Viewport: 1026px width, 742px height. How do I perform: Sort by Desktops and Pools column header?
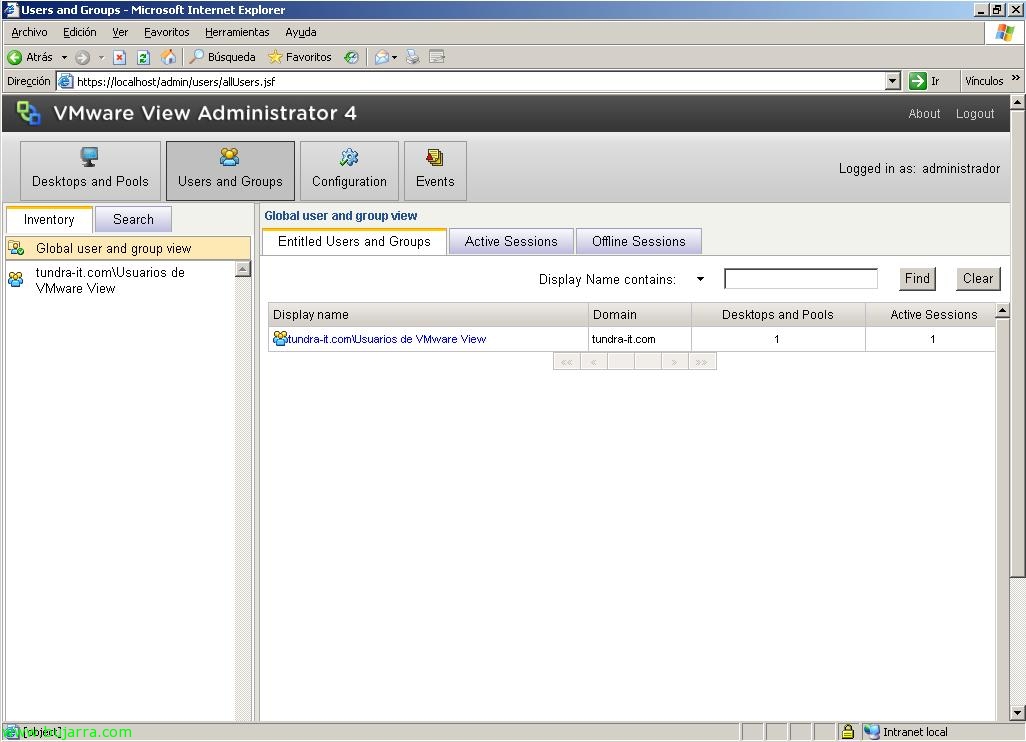coord(778,314)
